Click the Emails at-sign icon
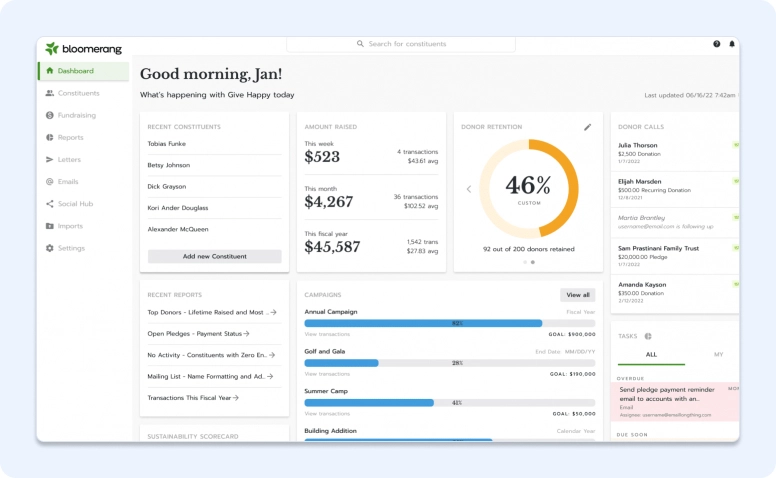 click(x=49, y=182)
